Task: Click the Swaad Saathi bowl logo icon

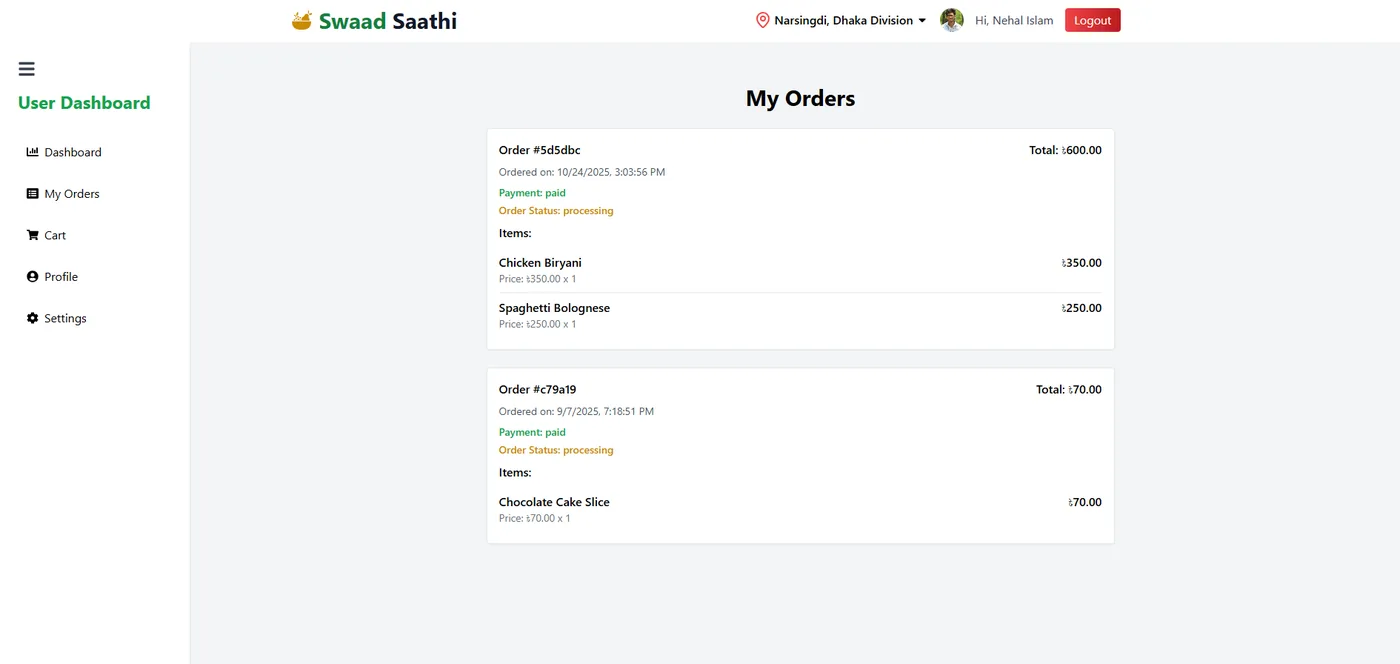Action: click(302, 20)
